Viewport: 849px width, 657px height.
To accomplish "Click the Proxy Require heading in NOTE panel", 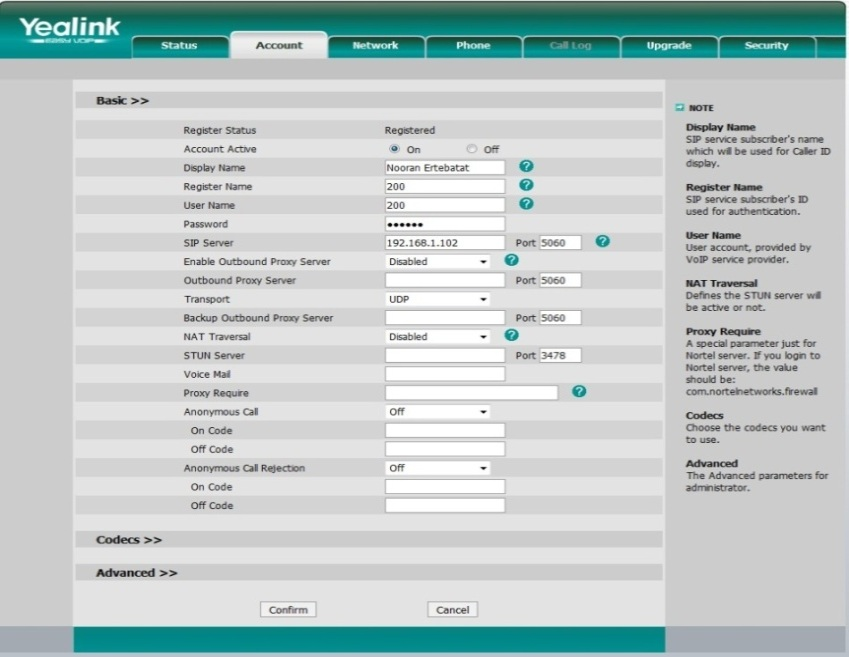I will tap(723, 331).
